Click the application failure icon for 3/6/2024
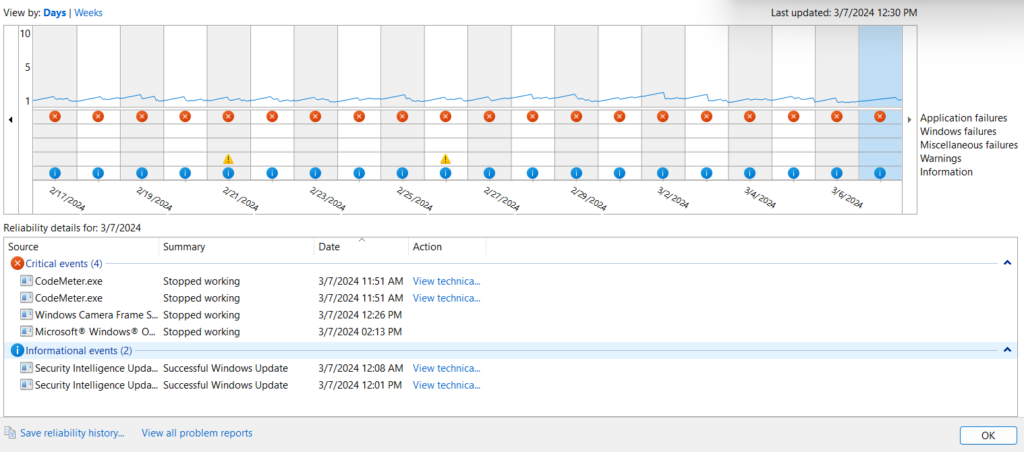This screenshot has height=452, width=1024. click(x=836, y=117)
